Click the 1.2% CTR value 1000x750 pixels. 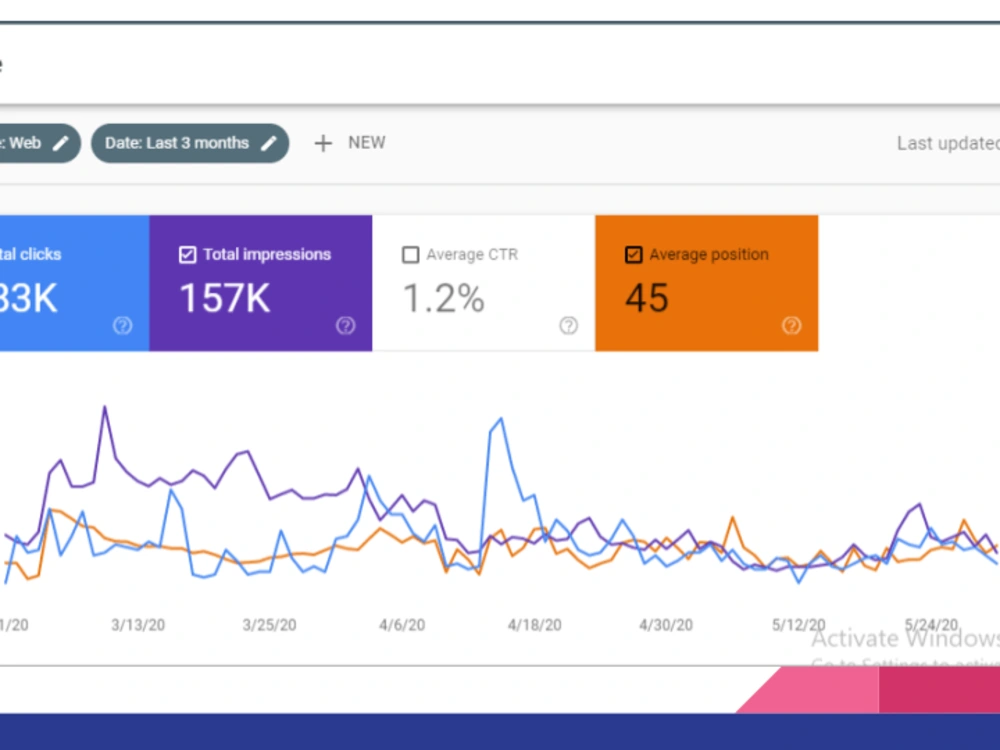tap(444, 298)
